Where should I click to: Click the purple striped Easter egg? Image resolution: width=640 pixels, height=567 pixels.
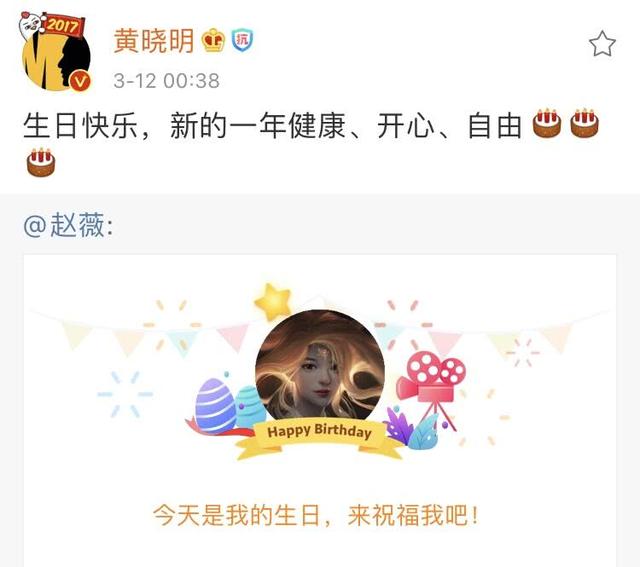click(x=215, y=405)
